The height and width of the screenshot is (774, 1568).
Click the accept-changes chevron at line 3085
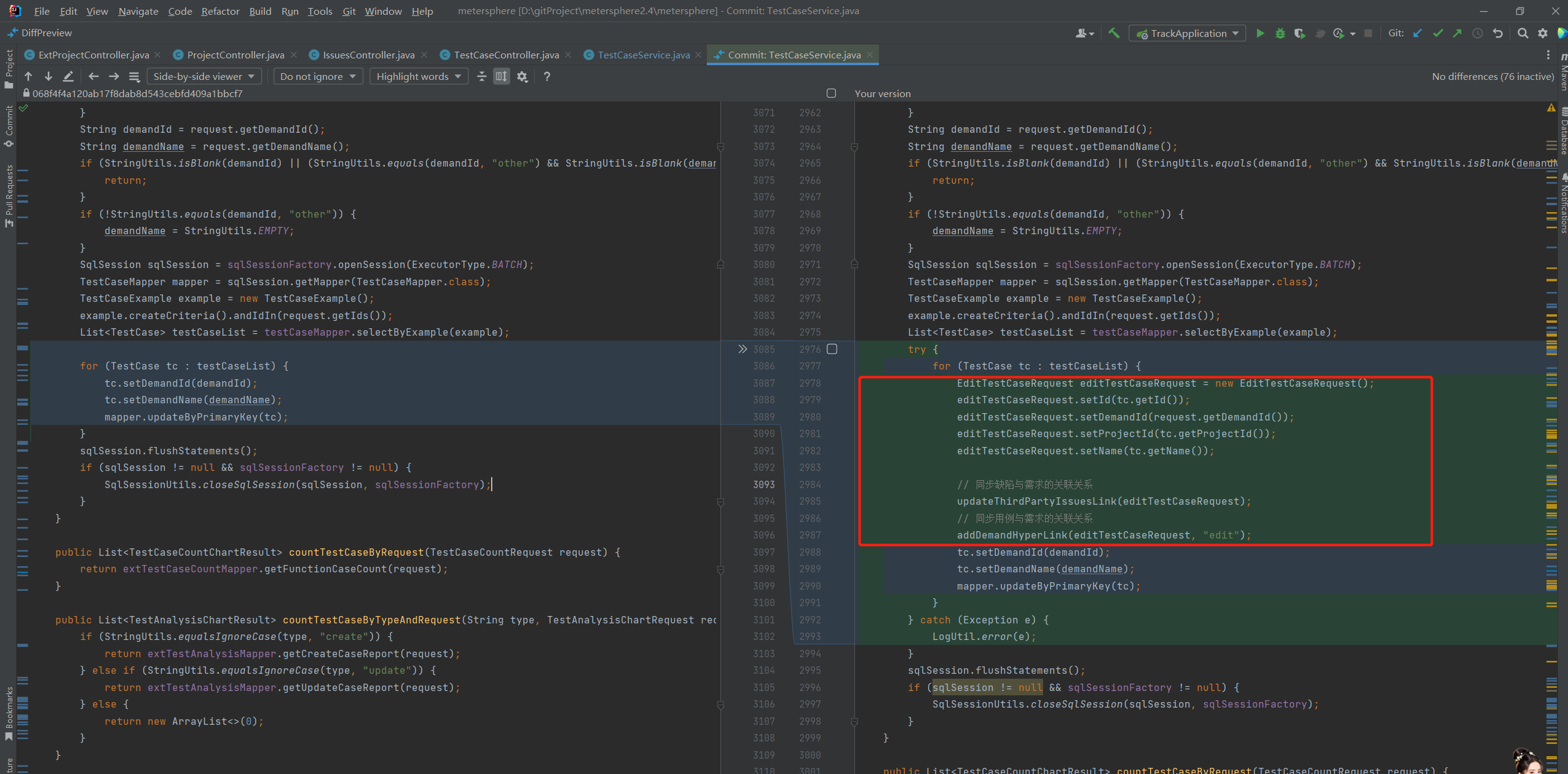coord(743,349)
